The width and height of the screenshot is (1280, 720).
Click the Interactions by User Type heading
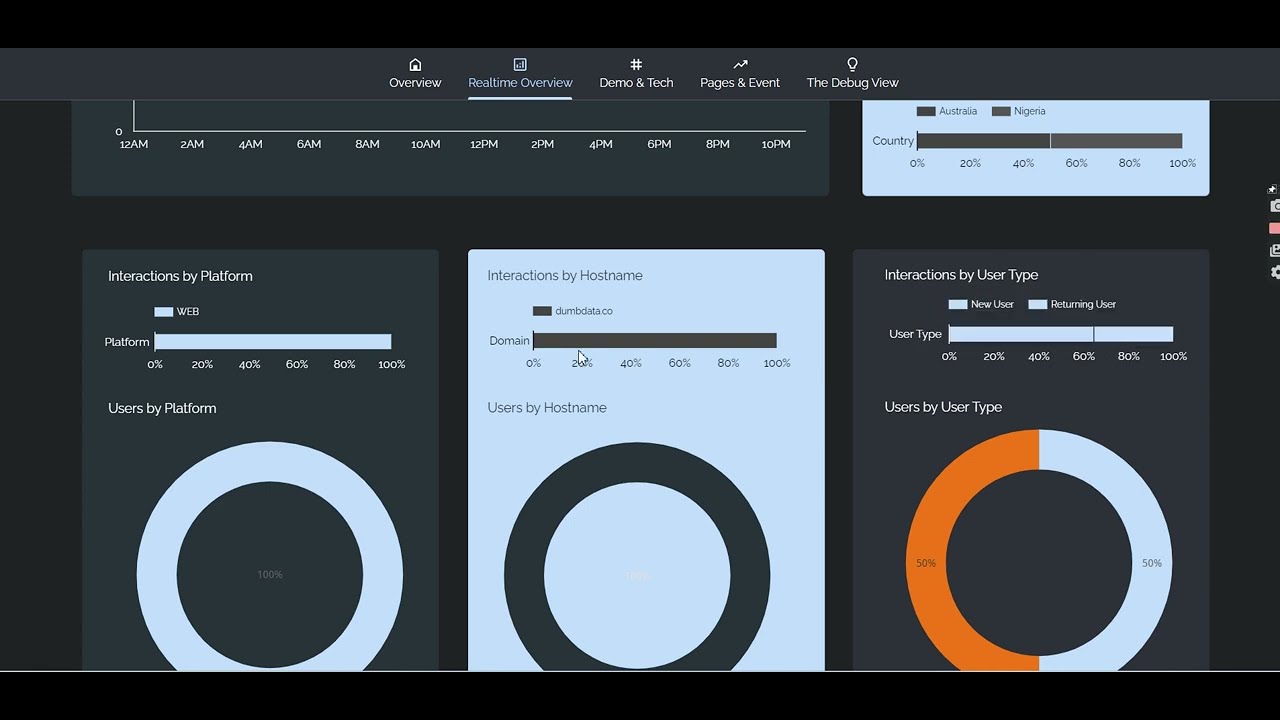[961, 274]
